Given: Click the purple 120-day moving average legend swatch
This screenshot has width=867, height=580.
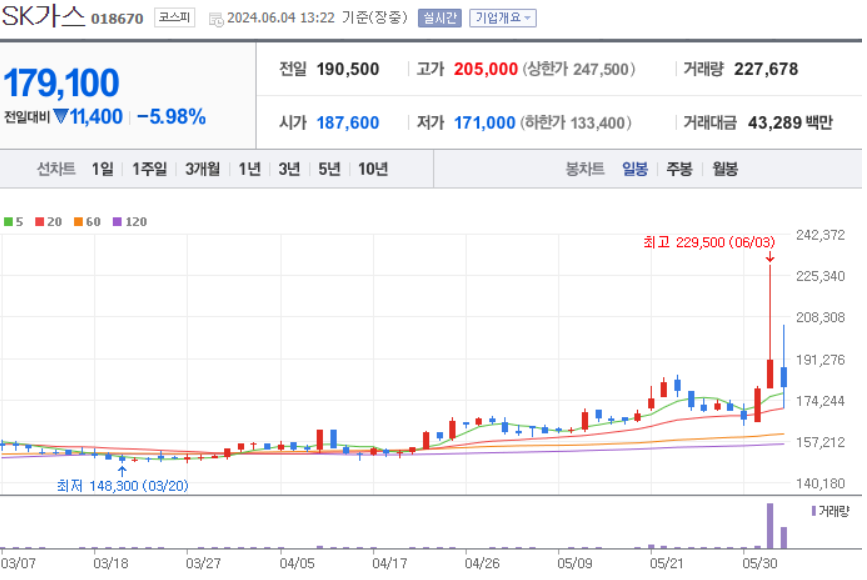Looking at the screenshot, I should (117, 222).
